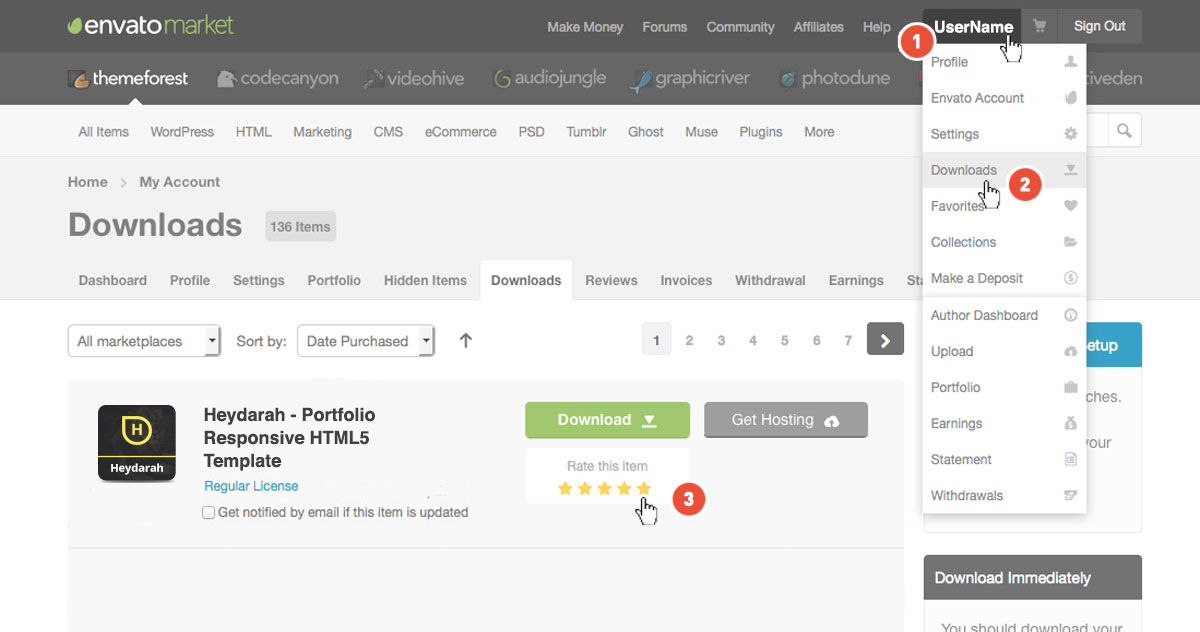Click the Upload cloud icon in dropdown
Screen dimensions: 1200x632
(x=1070, y=351)
